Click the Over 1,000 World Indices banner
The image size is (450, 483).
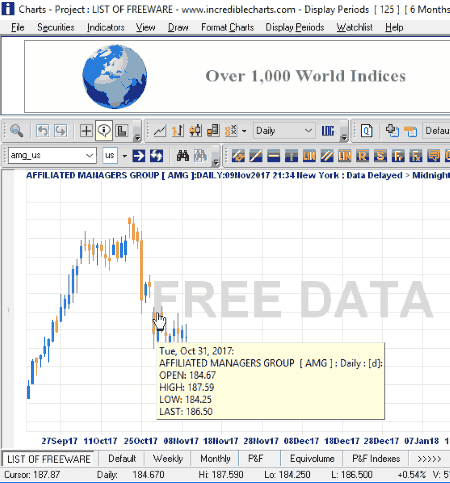pyautogui.click(x=306, y=76)
